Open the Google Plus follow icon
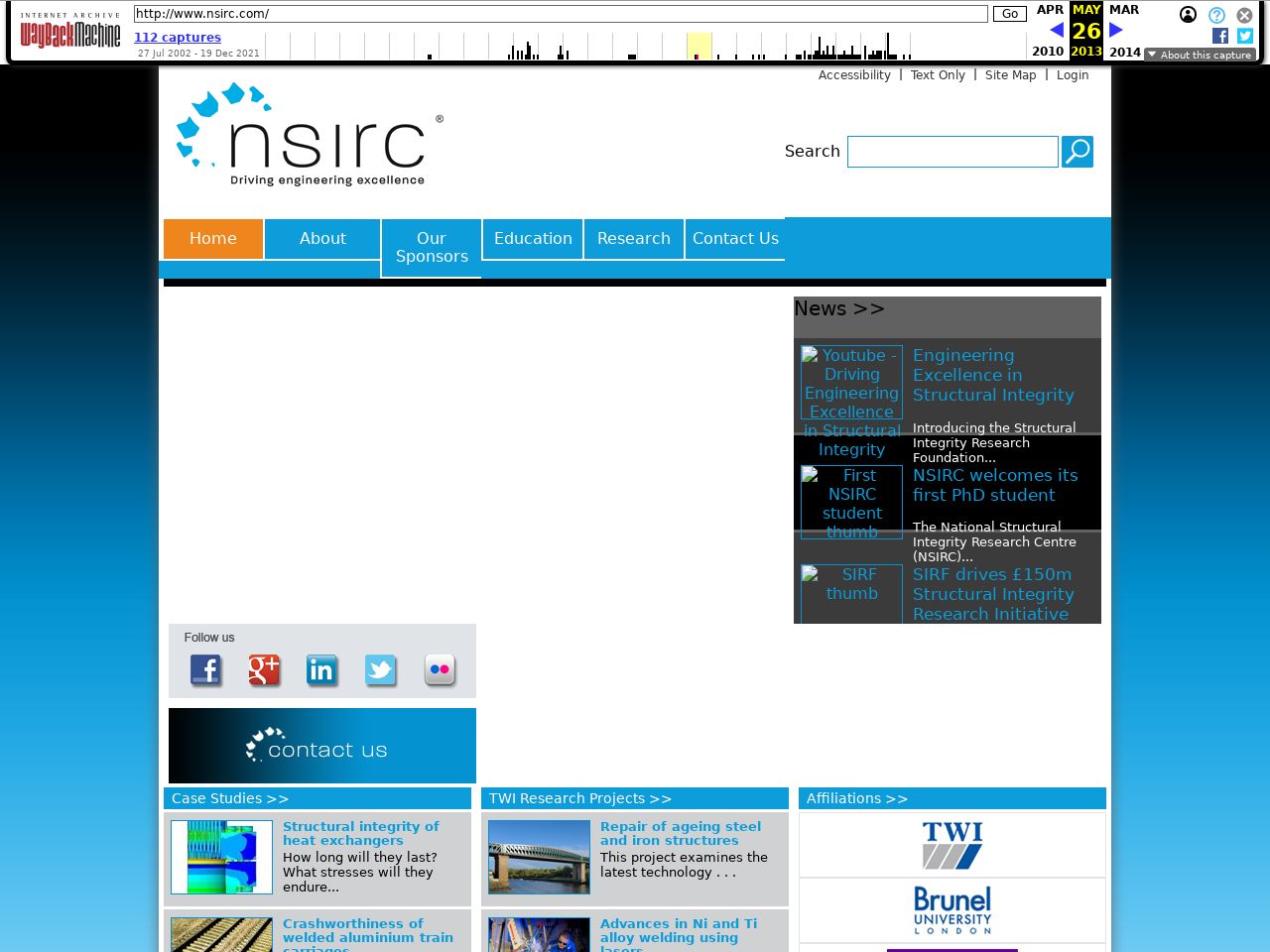 pyautogui.click(x=264, y=670)
